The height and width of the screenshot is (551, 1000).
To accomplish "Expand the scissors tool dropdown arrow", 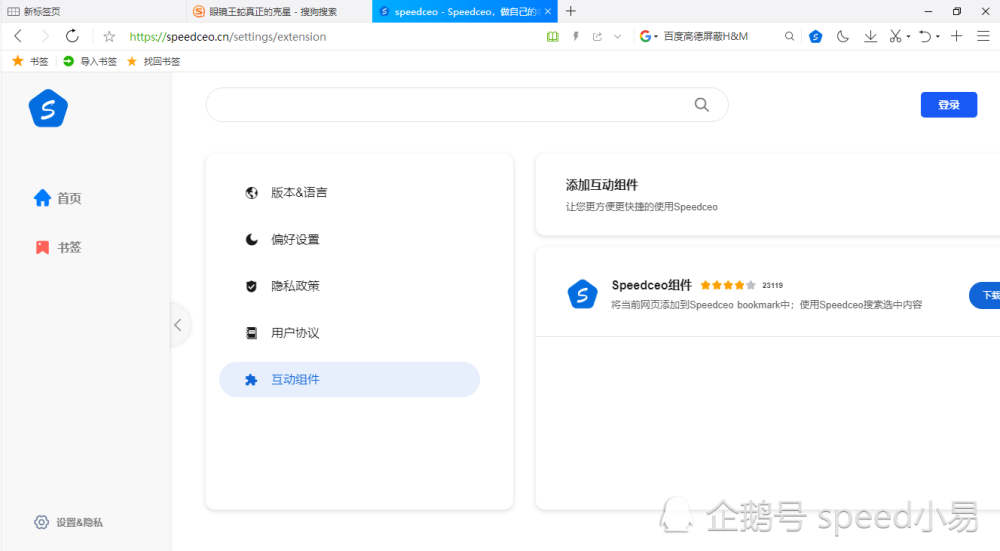I will click(x=908, y=37).
